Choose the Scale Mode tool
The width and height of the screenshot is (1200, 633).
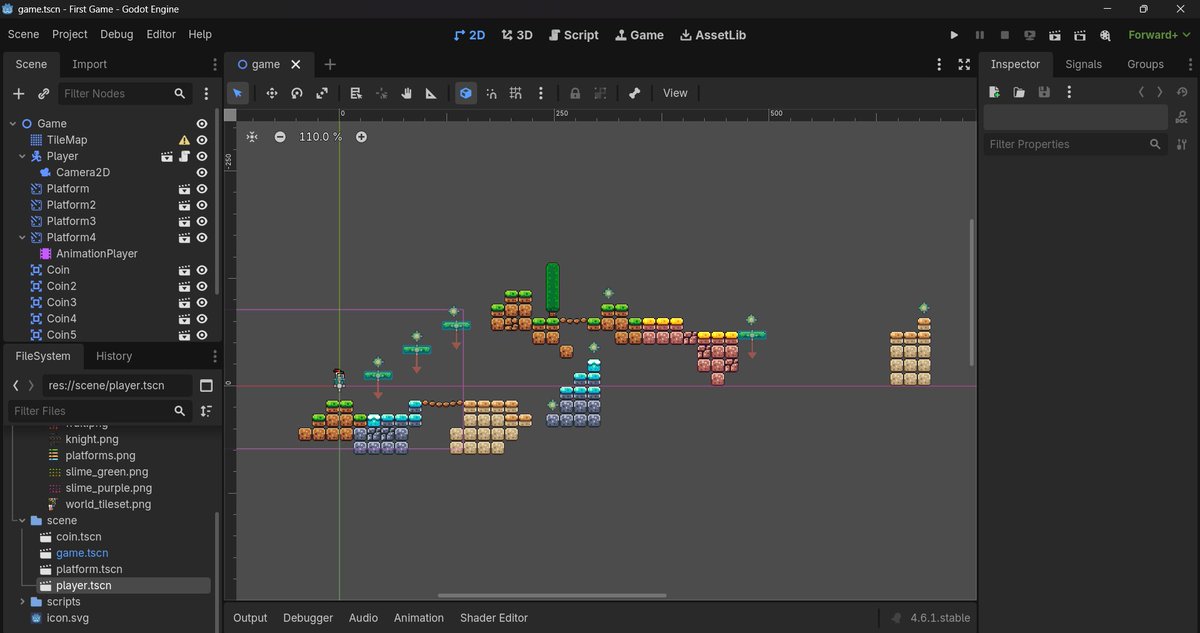coord(322,93)
